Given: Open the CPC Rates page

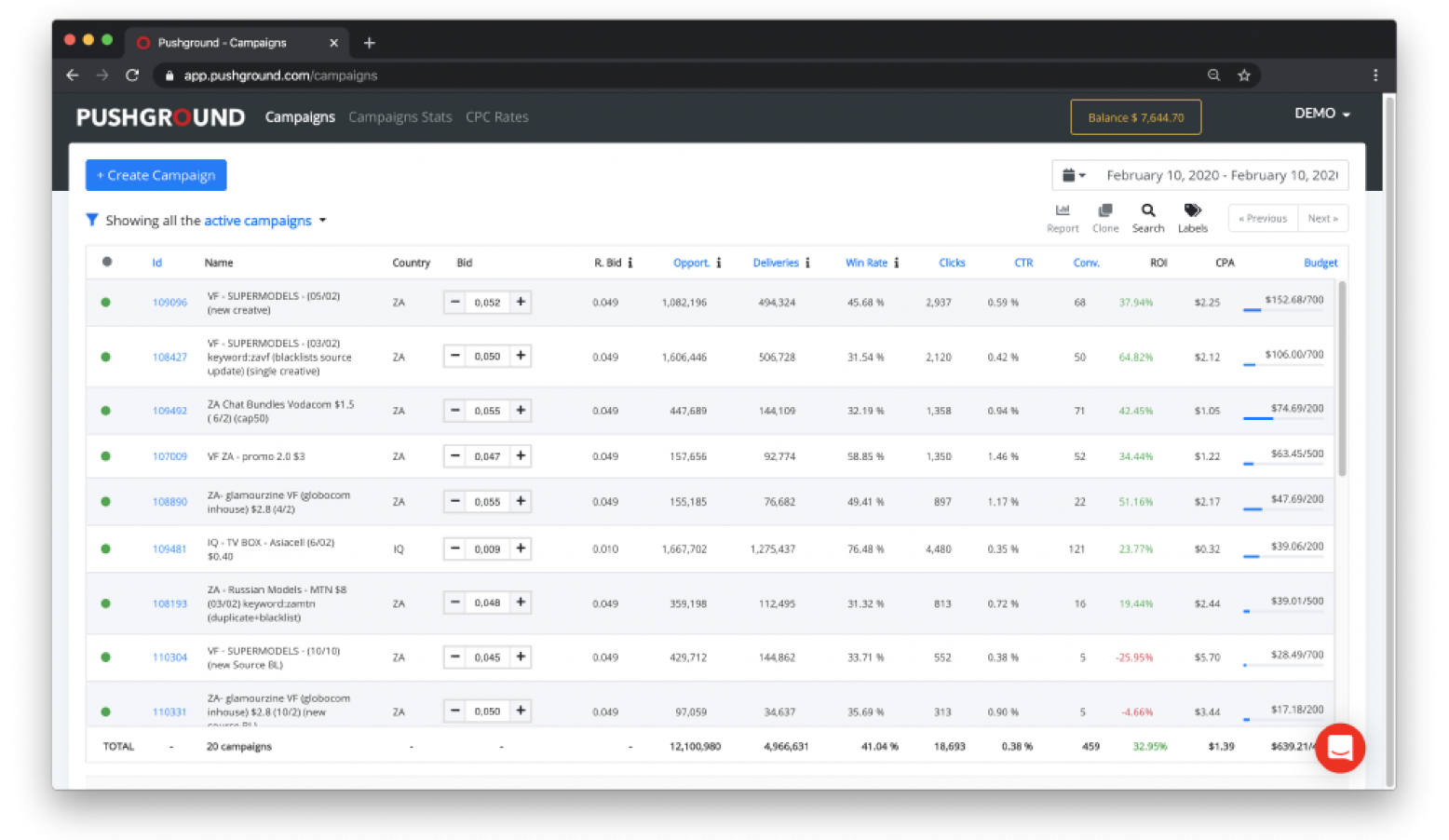Looking at the screenshot, I should 496,116.
